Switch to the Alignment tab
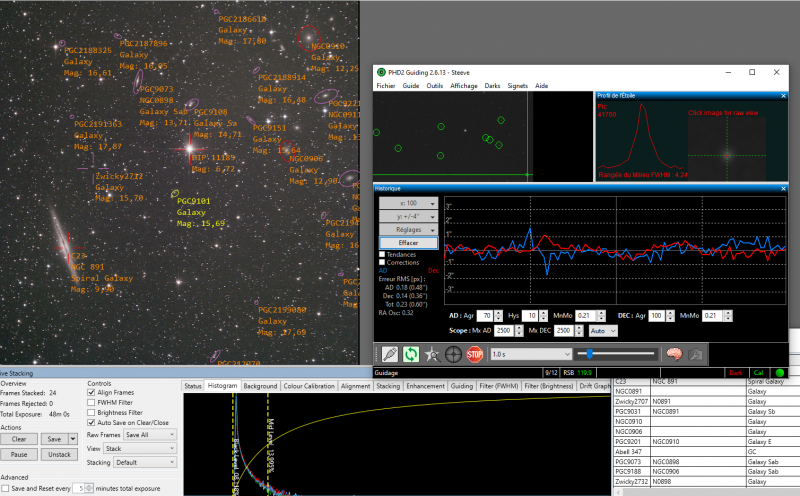 (355, 386)
